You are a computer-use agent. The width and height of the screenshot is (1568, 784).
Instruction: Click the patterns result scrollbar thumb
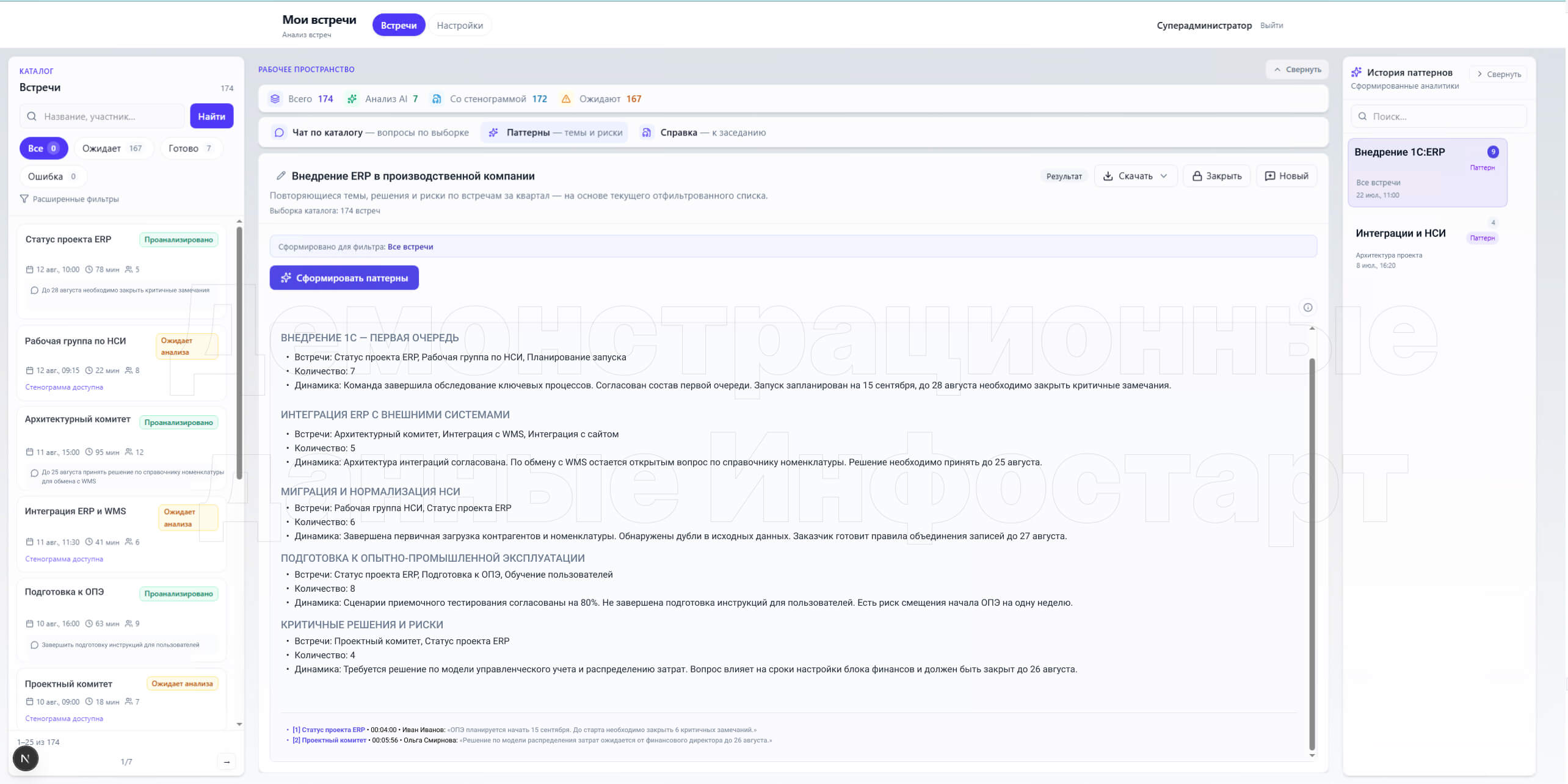[1312, 554]
